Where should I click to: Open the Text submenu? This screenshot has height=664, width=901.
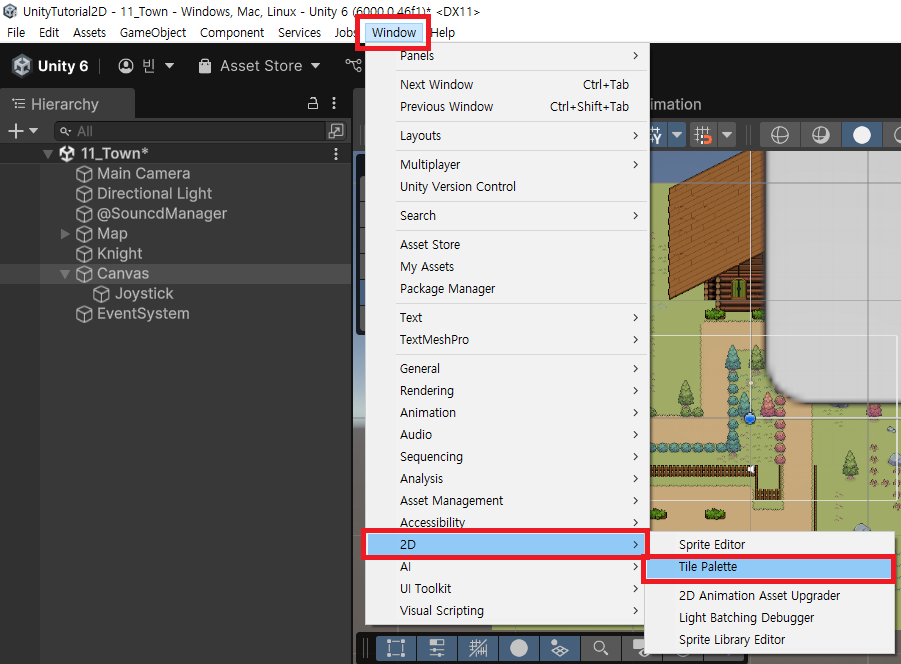coord(506,318)
